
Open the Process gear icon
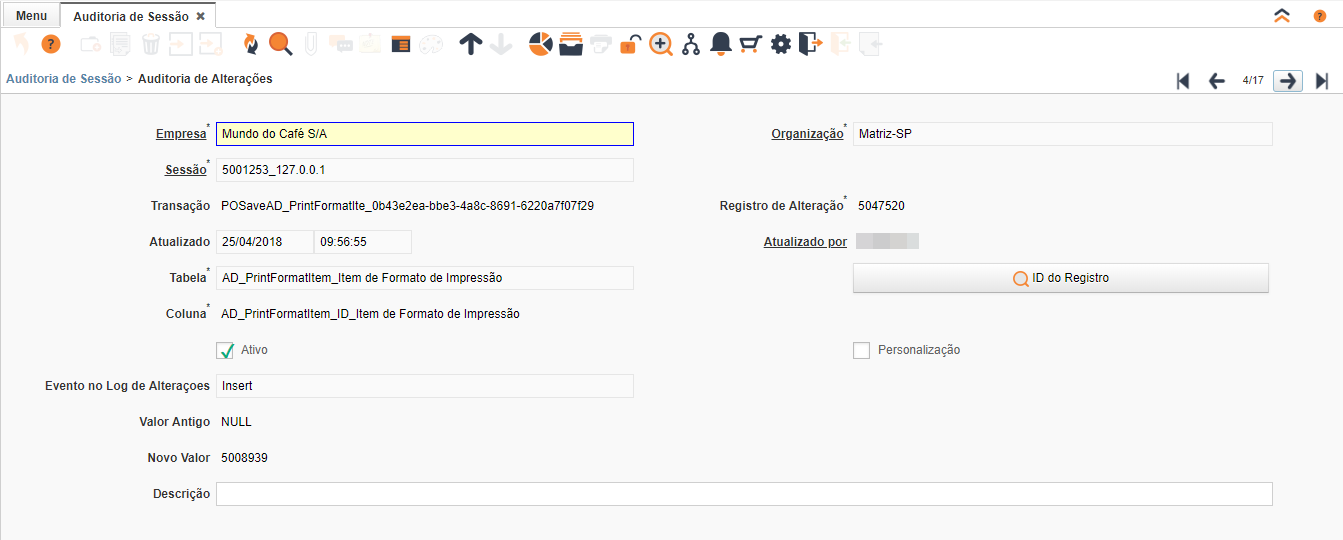[781, 44]
